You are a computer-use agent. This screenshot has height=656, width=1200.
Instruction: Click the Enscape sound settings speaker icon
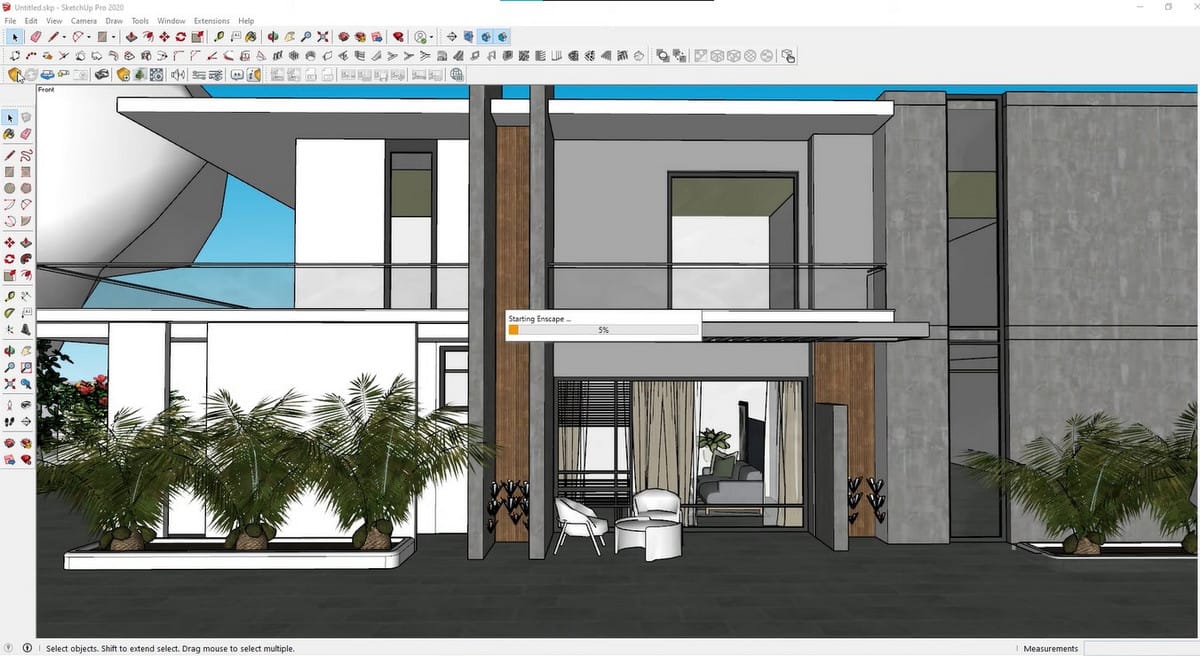(x=177, y=74)
